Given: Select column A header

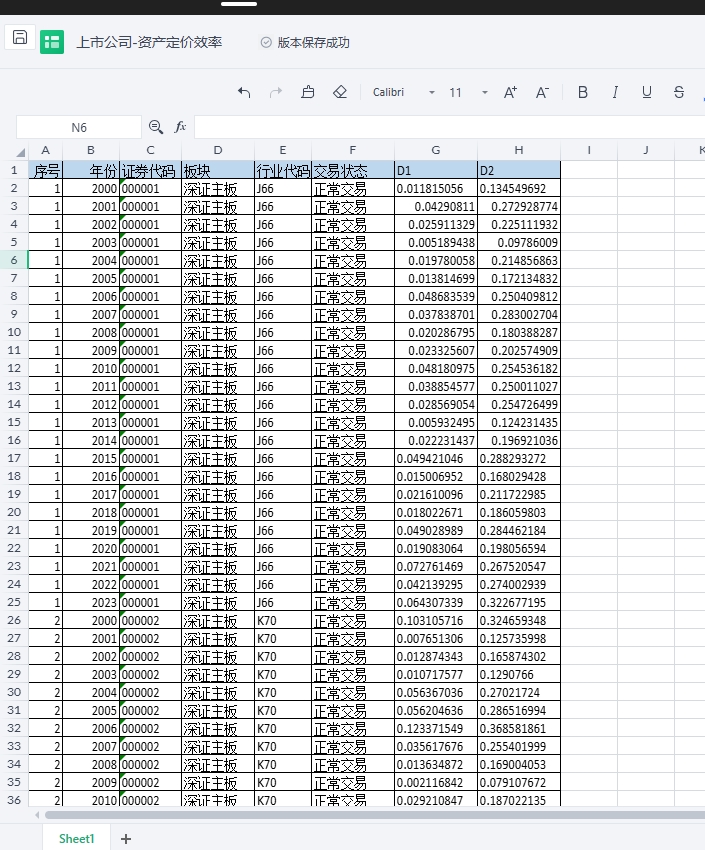Looking at the screenshot, I should (46, 150).
